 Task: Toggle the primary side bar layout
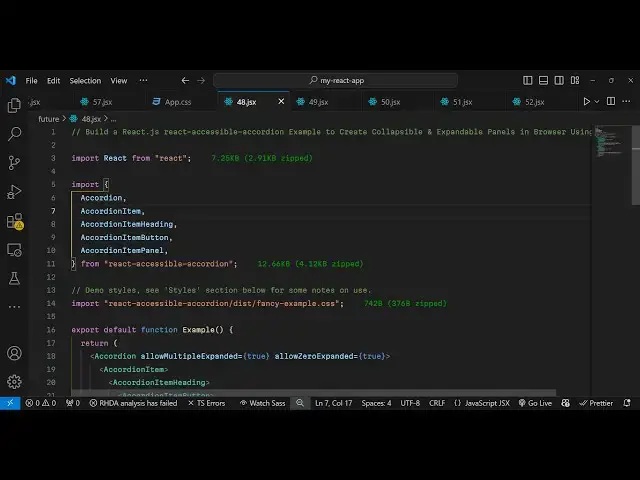(527, 80)
